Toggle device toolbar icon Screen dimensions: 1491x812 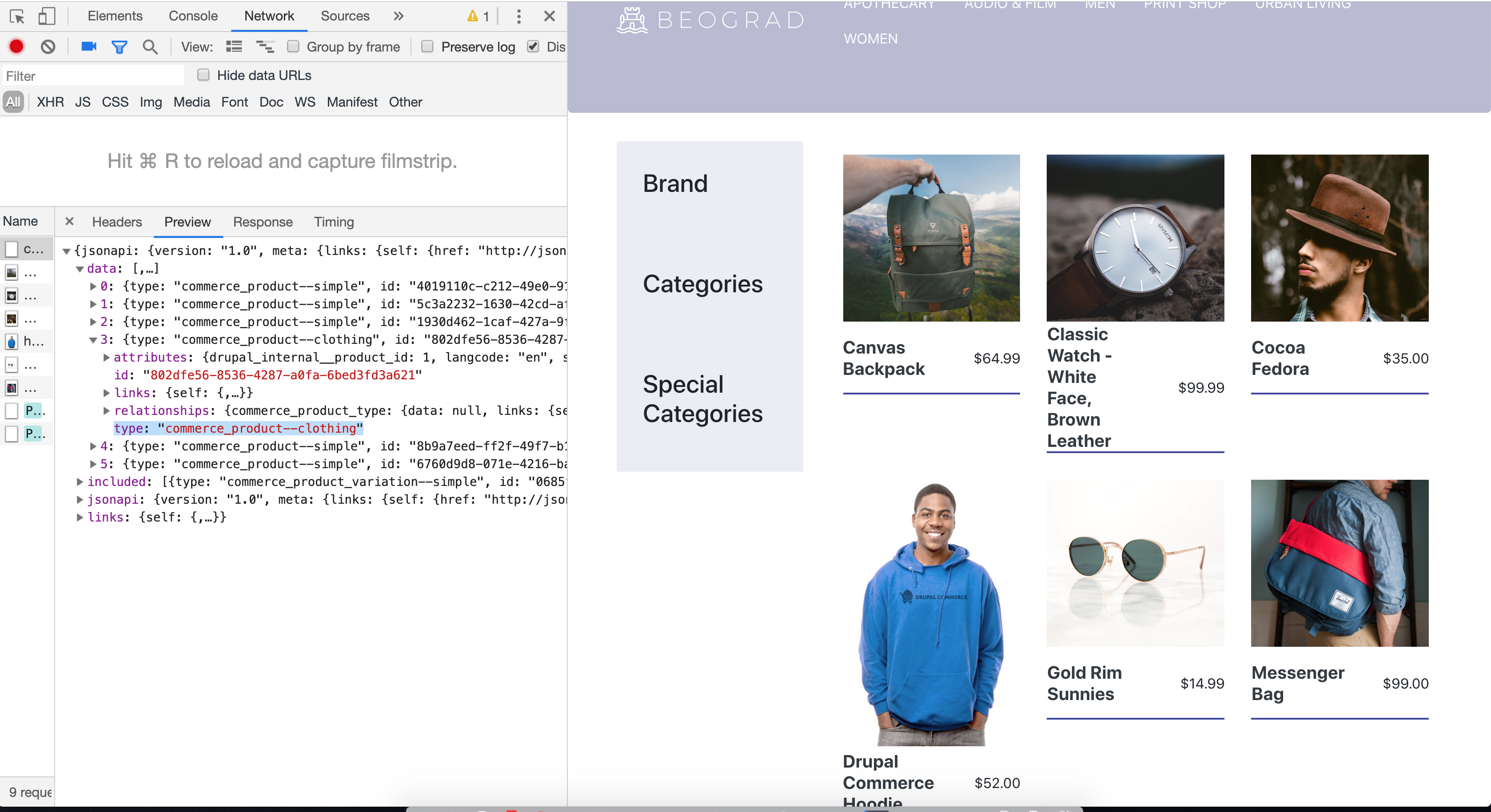(46, 16)
